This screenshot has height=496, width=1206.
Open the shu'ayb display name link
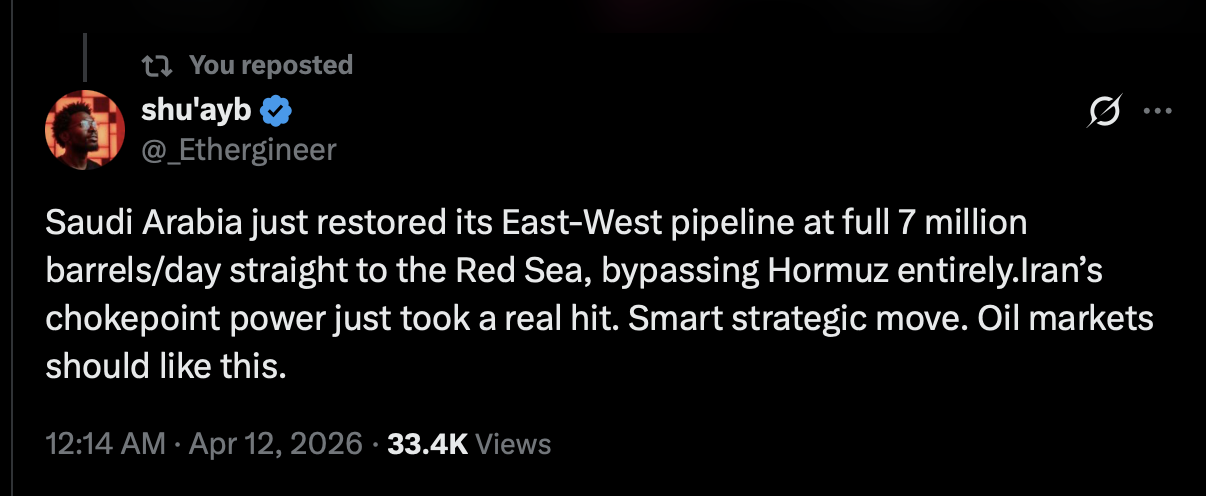coord(195,111)
